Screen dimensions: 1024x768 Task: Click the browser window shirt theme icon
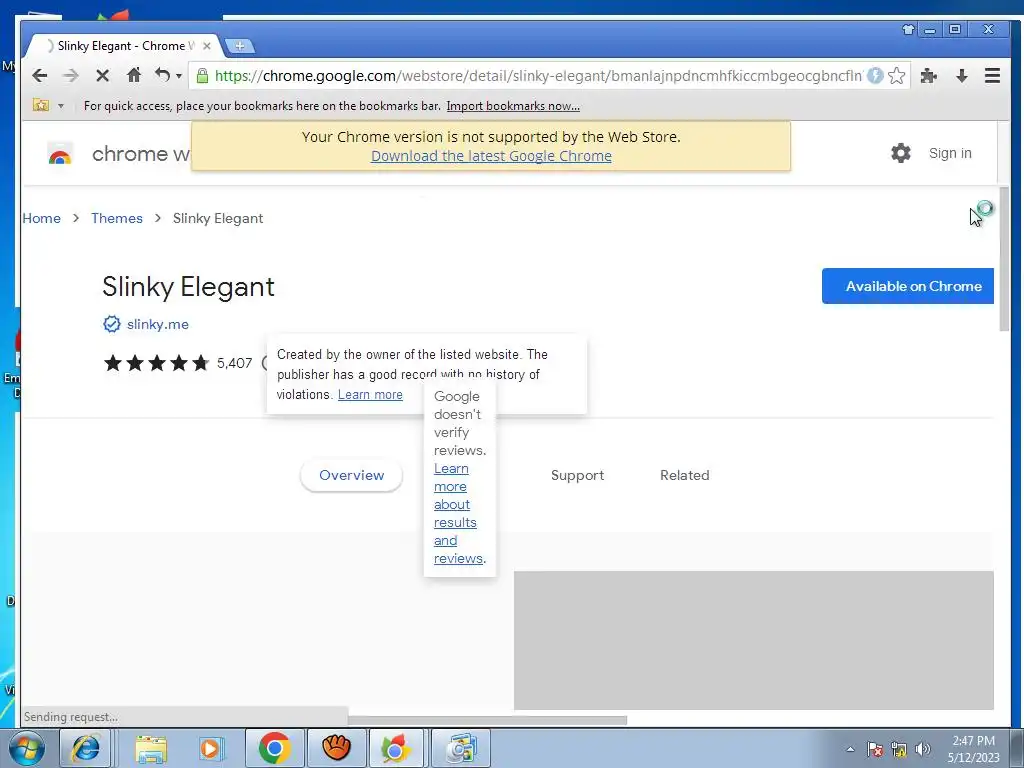[908, 29]
